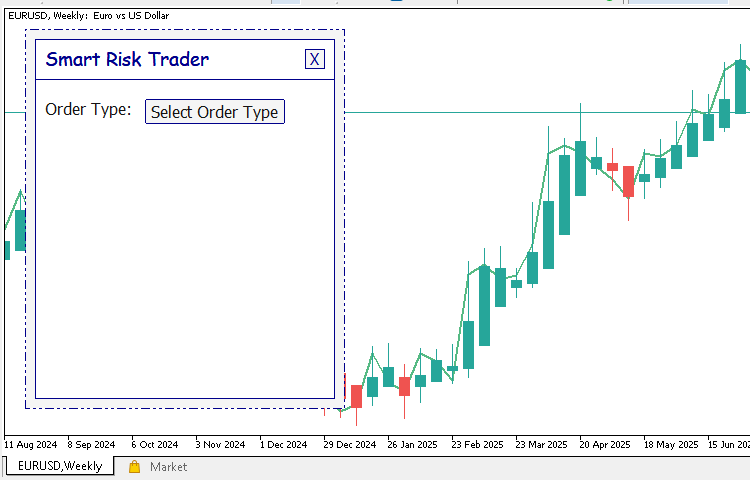Click the Order Type: label
Screen dimensions: 750x480
(88, 109)
